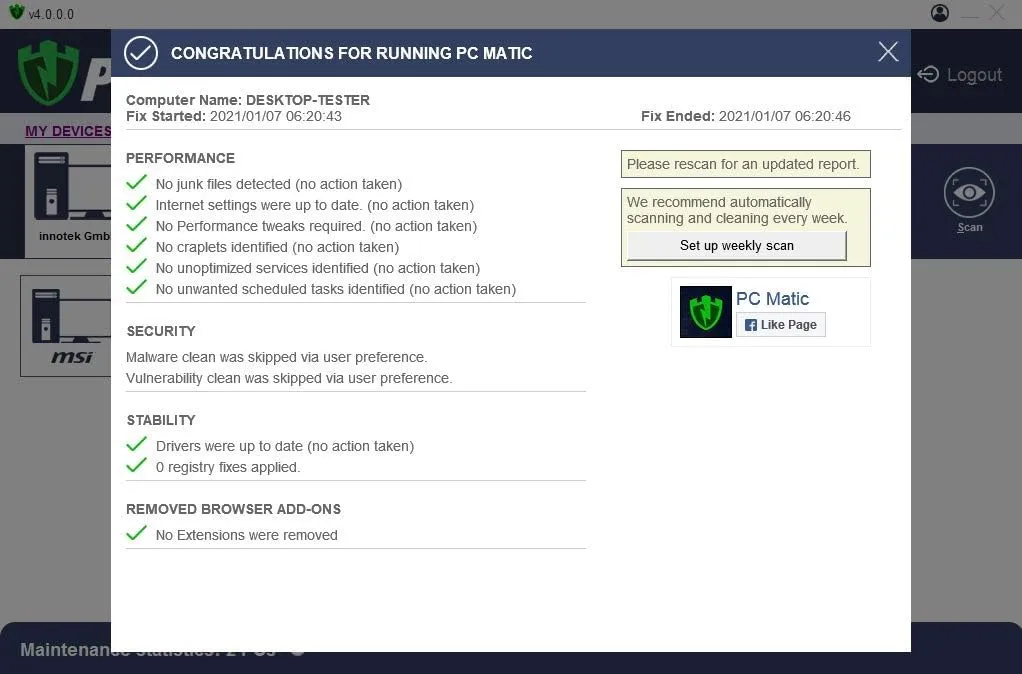This screenshot has height=674, width=1022.
Task: Click the REMOVED BROWSER ADD-ONS heading
Action: (x=233, y=509)
